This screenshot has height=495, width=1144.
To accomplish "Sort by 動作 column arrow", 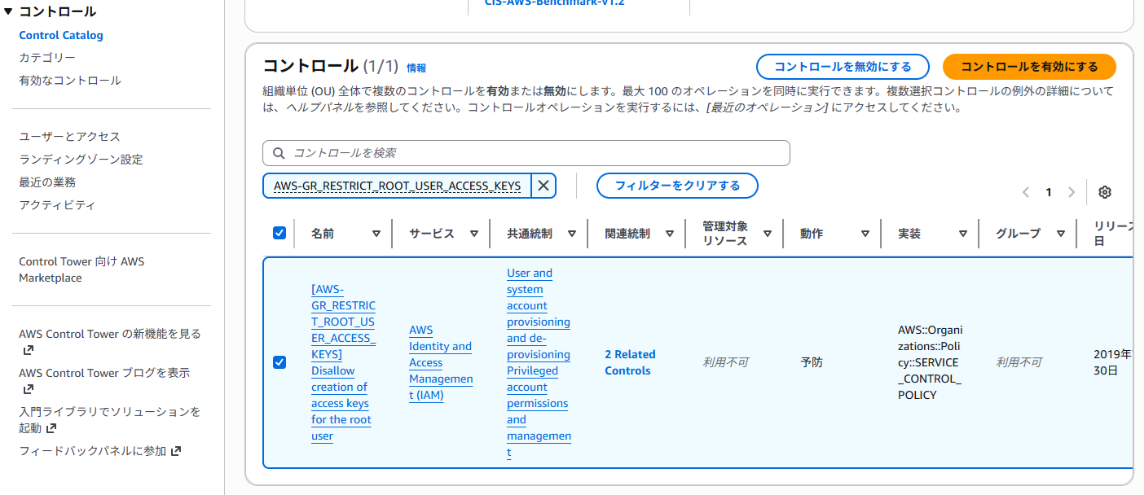I will pyautogui.click(x=865, y=234).
